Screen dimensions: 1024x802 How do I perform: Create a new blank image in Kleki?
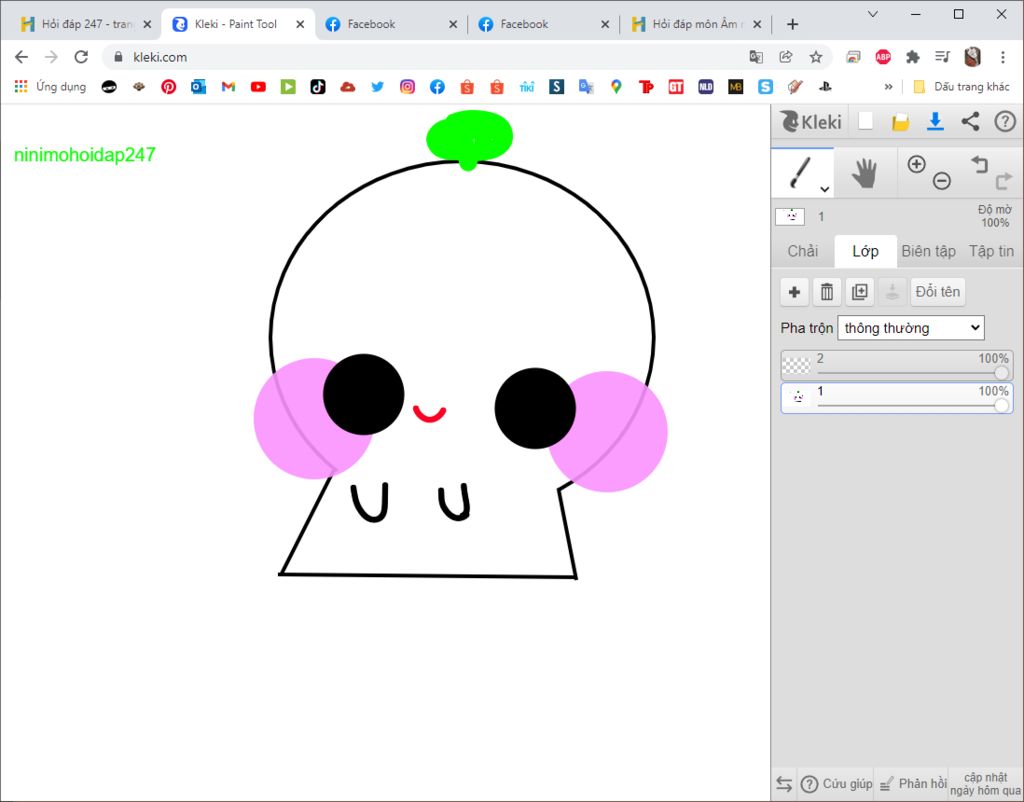click(865, 121)
